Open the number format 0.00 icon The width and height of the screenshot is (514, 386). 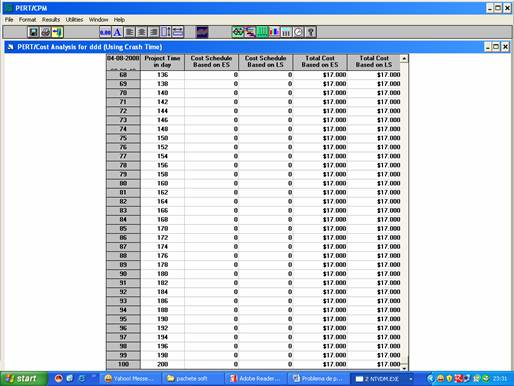click(105, 32)
